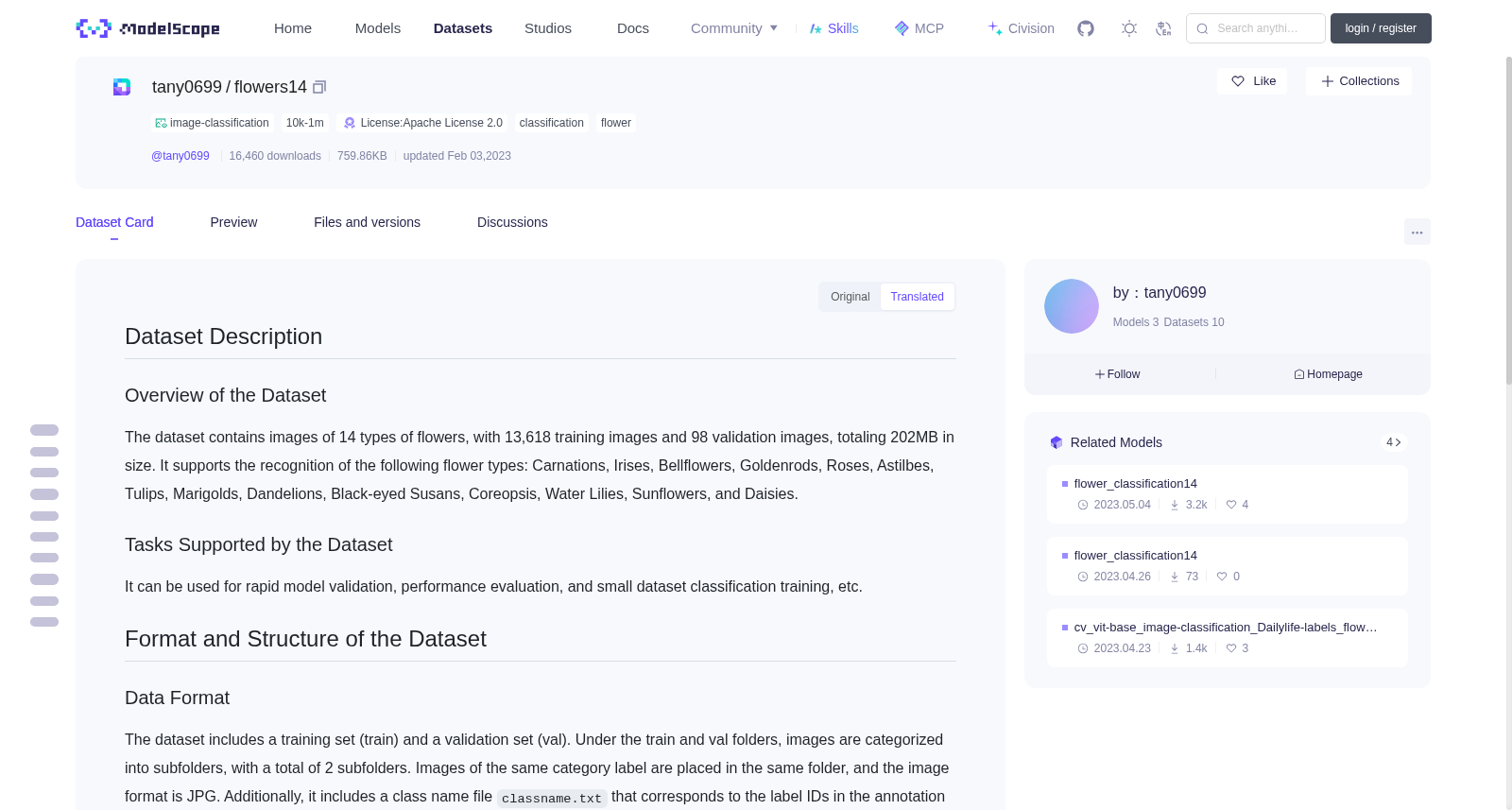Open cv_vit-base_image-classification_Dailylife-labels model
This screenshot has width=1512, height=810.
[x=1227, y=638]
